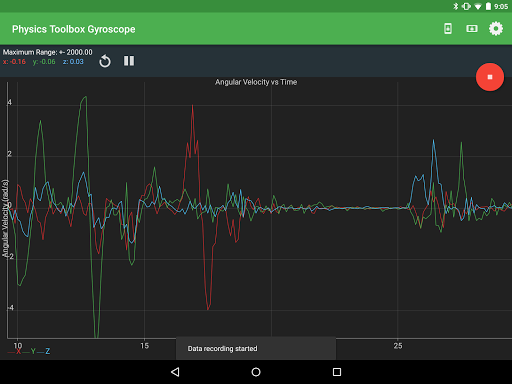Viewport: 512px width, 384px height.
Task: Tap the Maximum Range readout text
Action: point(48,52)
